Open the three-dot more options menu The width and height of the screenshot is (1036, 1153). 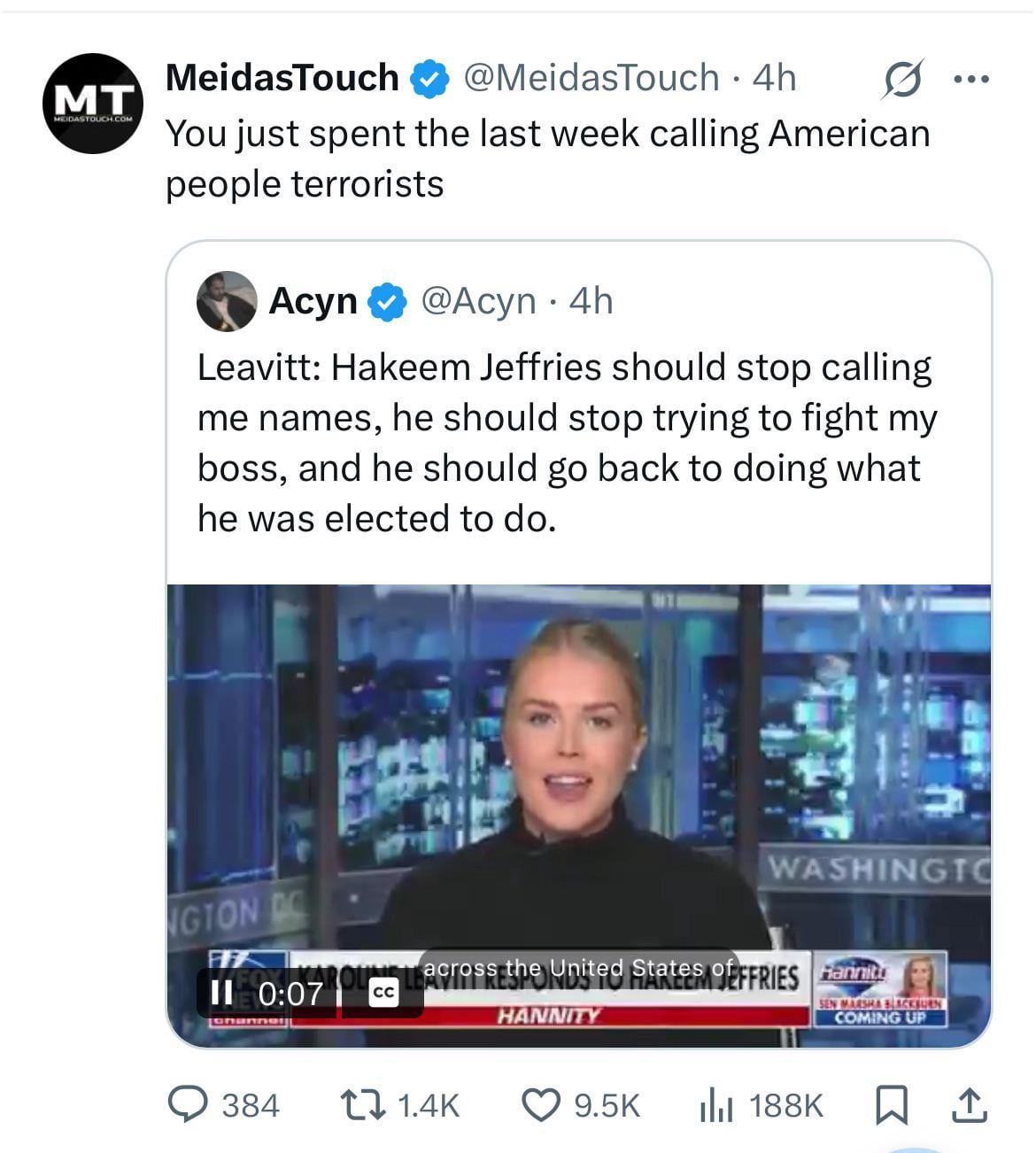coord(971,80)
